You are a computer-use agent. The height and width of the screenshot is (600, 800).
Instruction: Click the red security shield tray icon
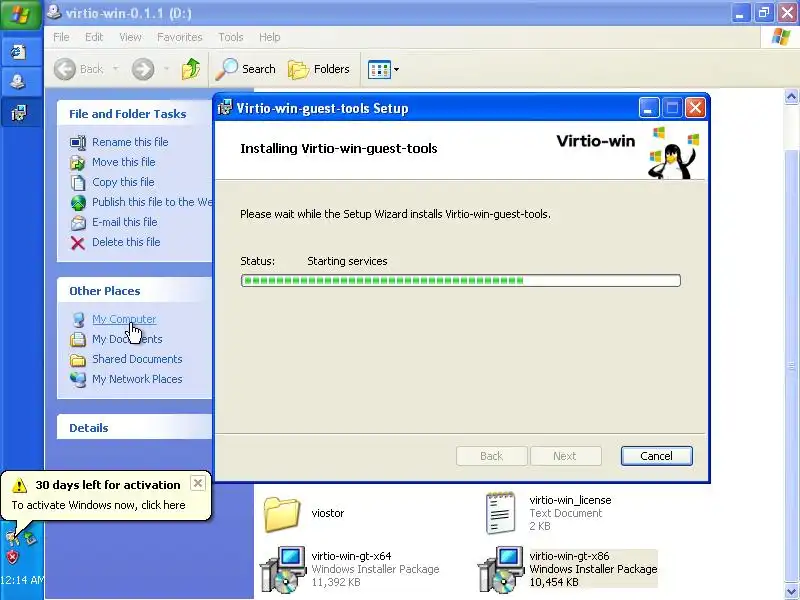13,557
